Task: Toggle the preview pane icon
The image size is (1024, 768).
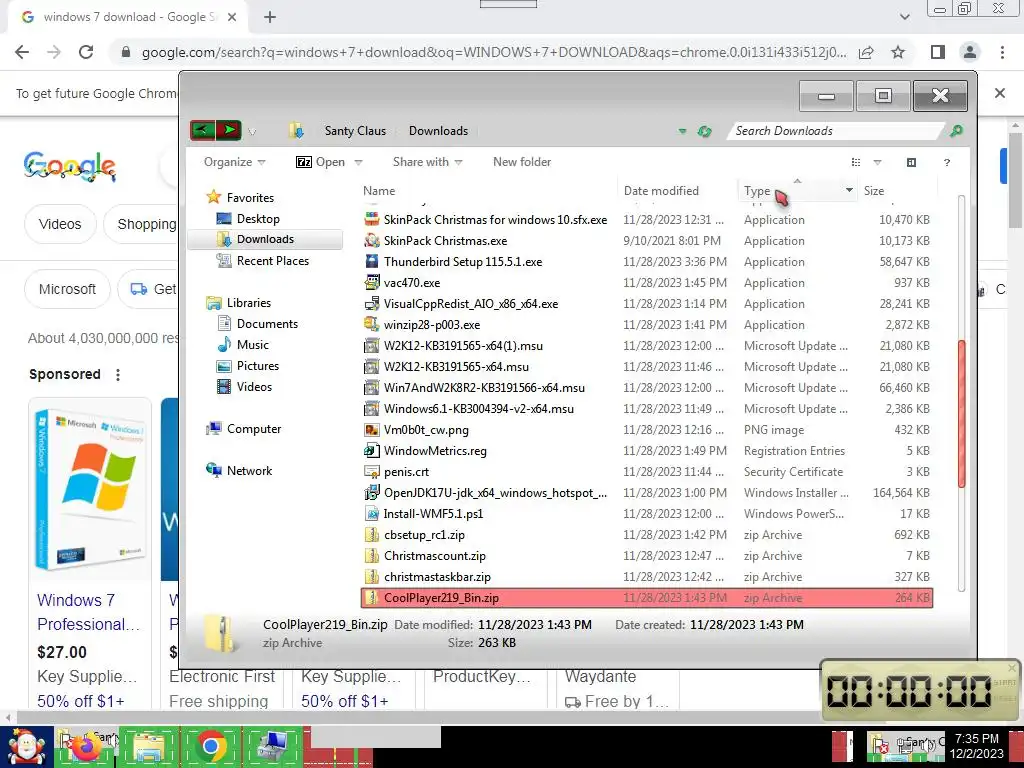Action: tap(911, 163)
